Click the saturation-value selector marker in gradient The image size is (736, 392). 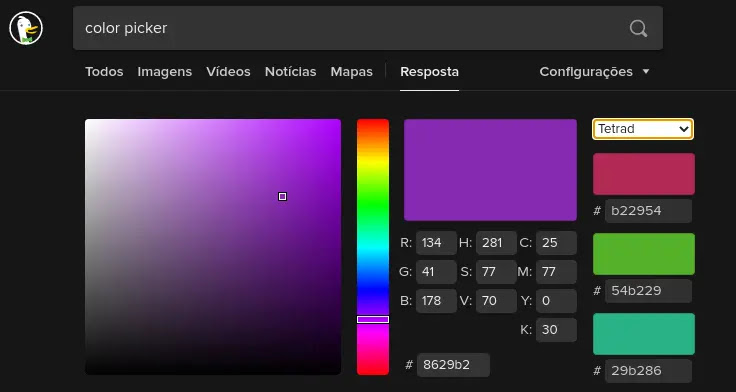(x=282, y=197)
